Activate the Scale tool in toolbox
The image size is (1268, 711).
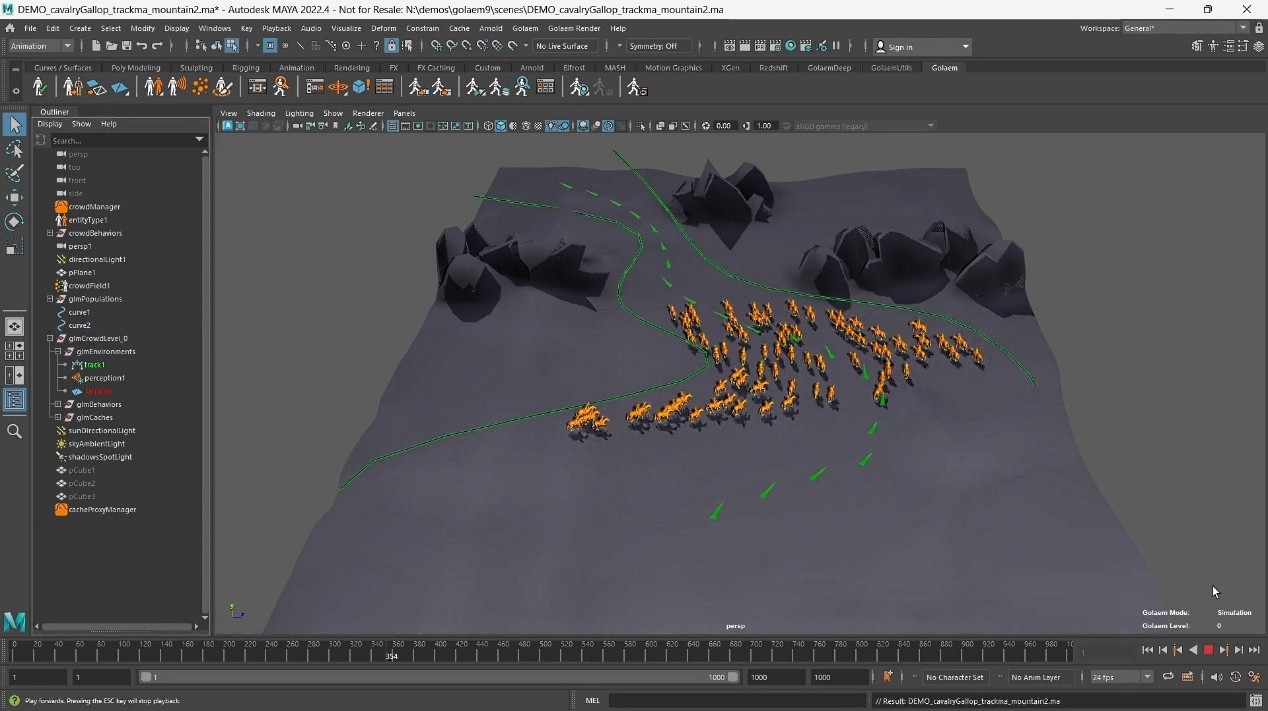tap(14, 247)
